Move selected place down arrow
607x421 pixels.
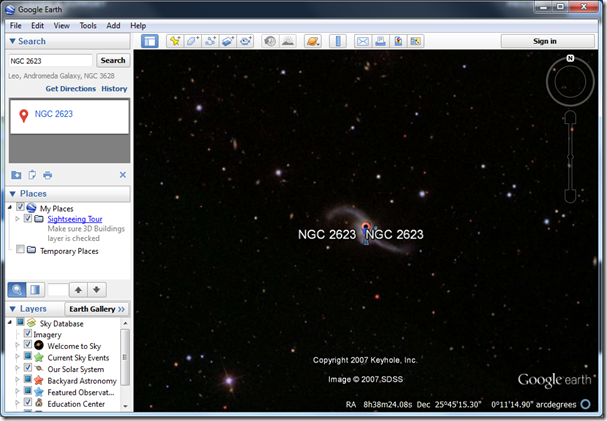pyautogui.click(x=97, y=289)
